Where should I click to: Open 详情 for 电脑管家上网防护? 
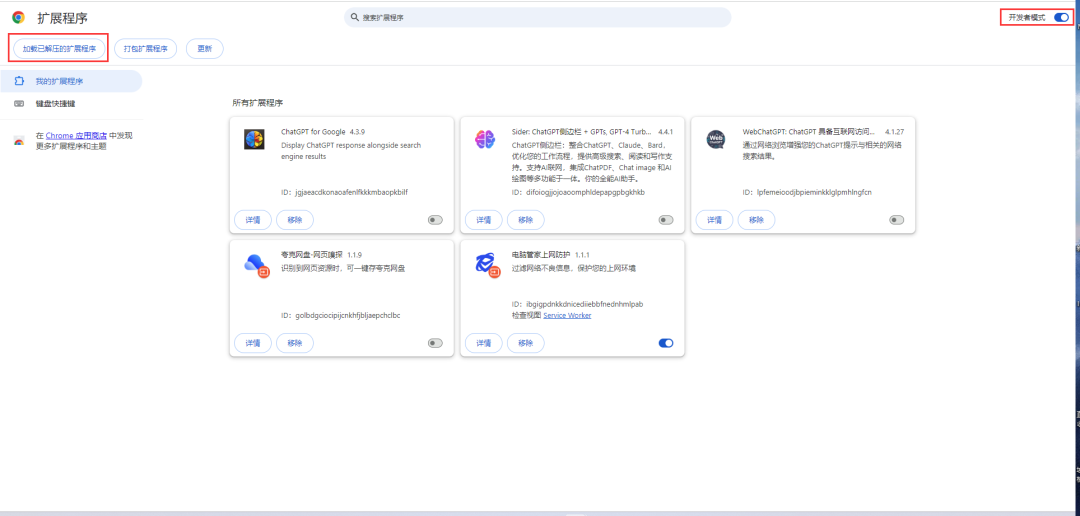484,343
